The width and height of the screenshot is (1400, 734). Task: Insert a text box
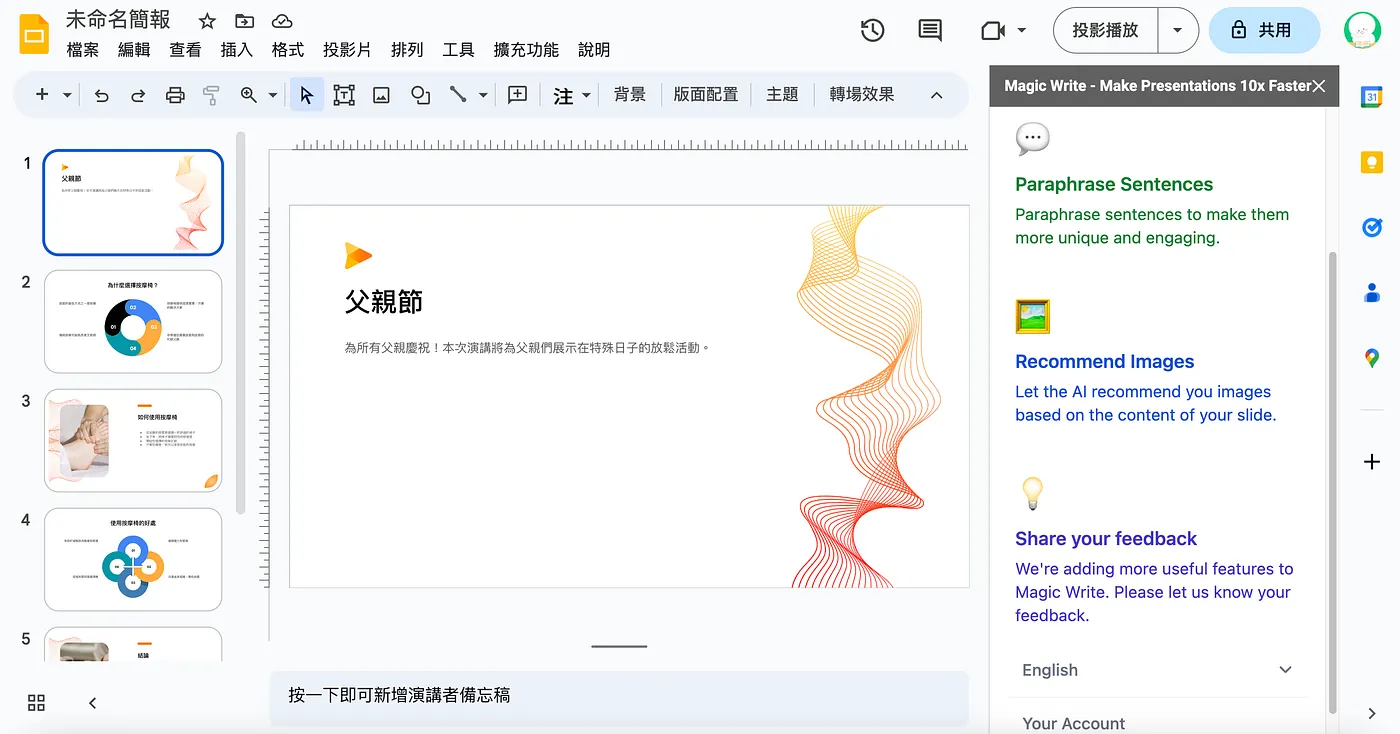tap(344, 95)
